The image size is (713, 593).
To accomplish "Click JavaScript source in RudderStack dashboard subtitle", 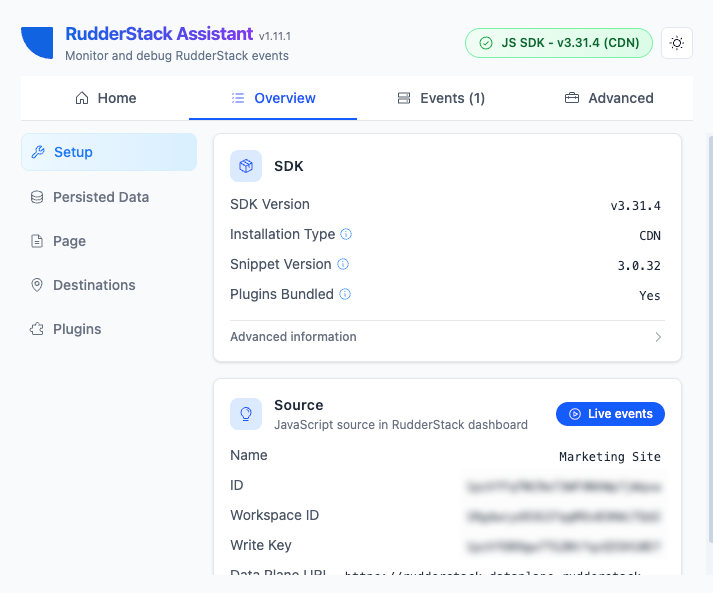I will pyautogui.click(x=401, y=425).
